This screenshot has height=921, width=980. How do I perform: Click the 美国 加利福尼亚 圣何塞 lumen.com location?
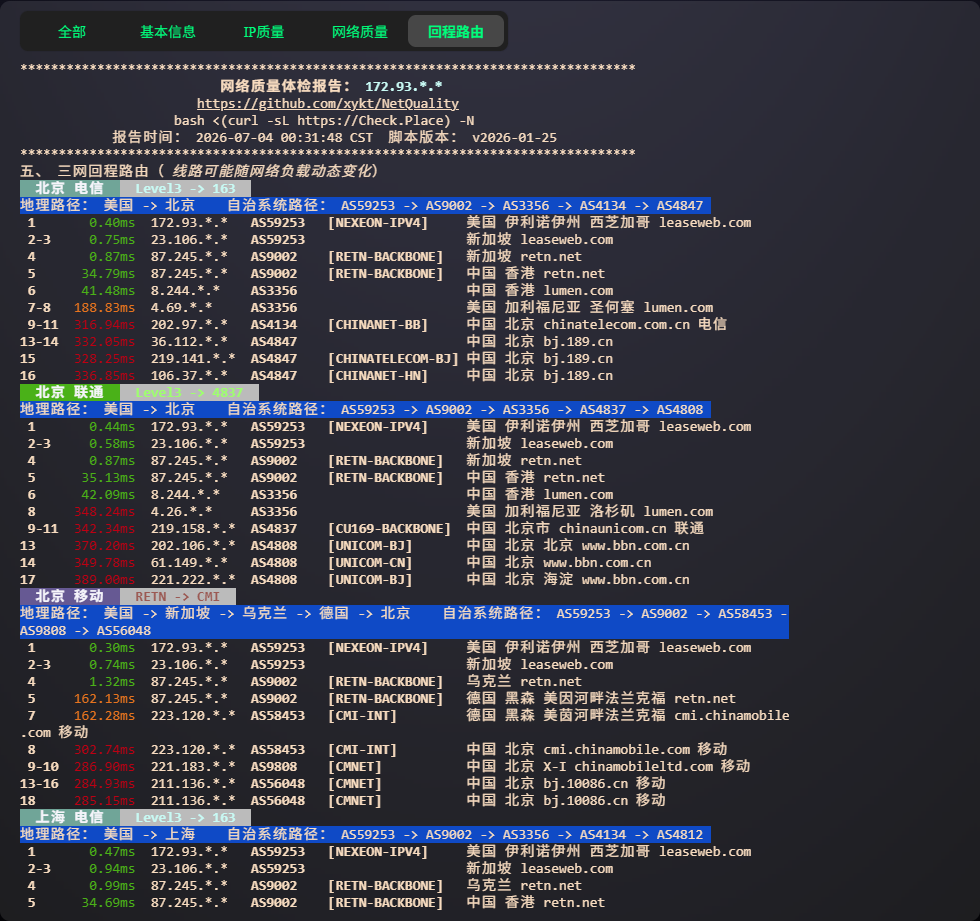589,307
